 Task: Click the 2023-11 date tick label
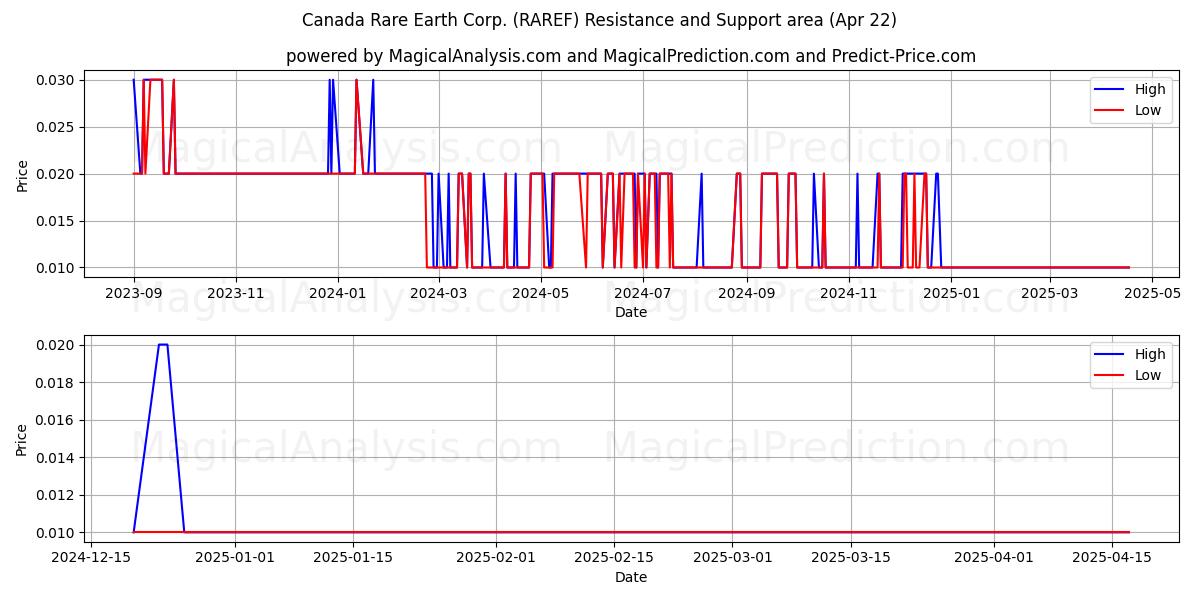[x=236, y=293]
